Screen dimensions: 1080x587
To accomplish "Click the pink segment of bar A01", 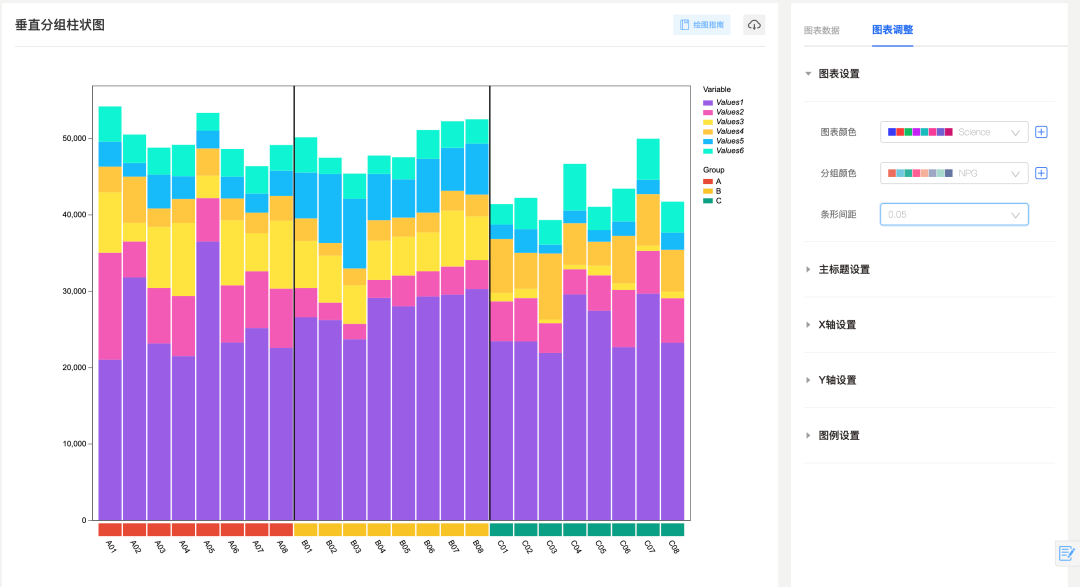I will click(110, 307).
